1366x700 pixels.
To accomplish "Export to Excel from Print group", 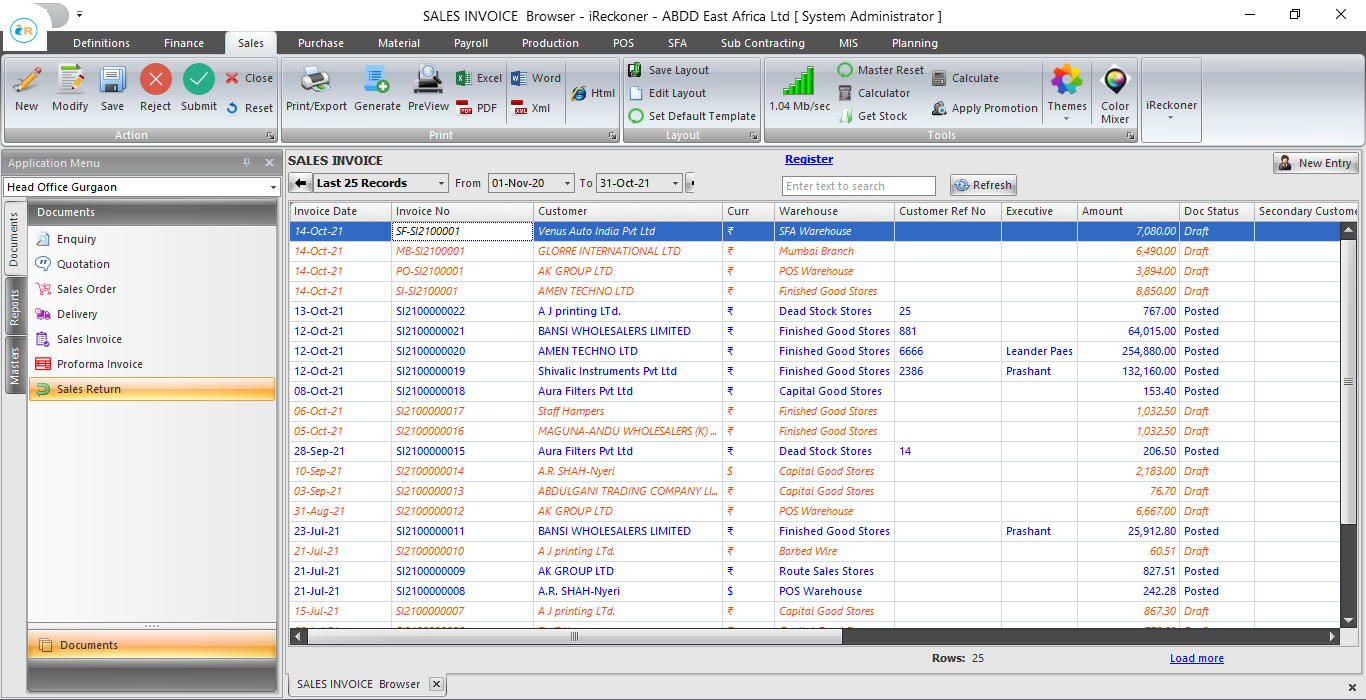I will coord(479,78).
